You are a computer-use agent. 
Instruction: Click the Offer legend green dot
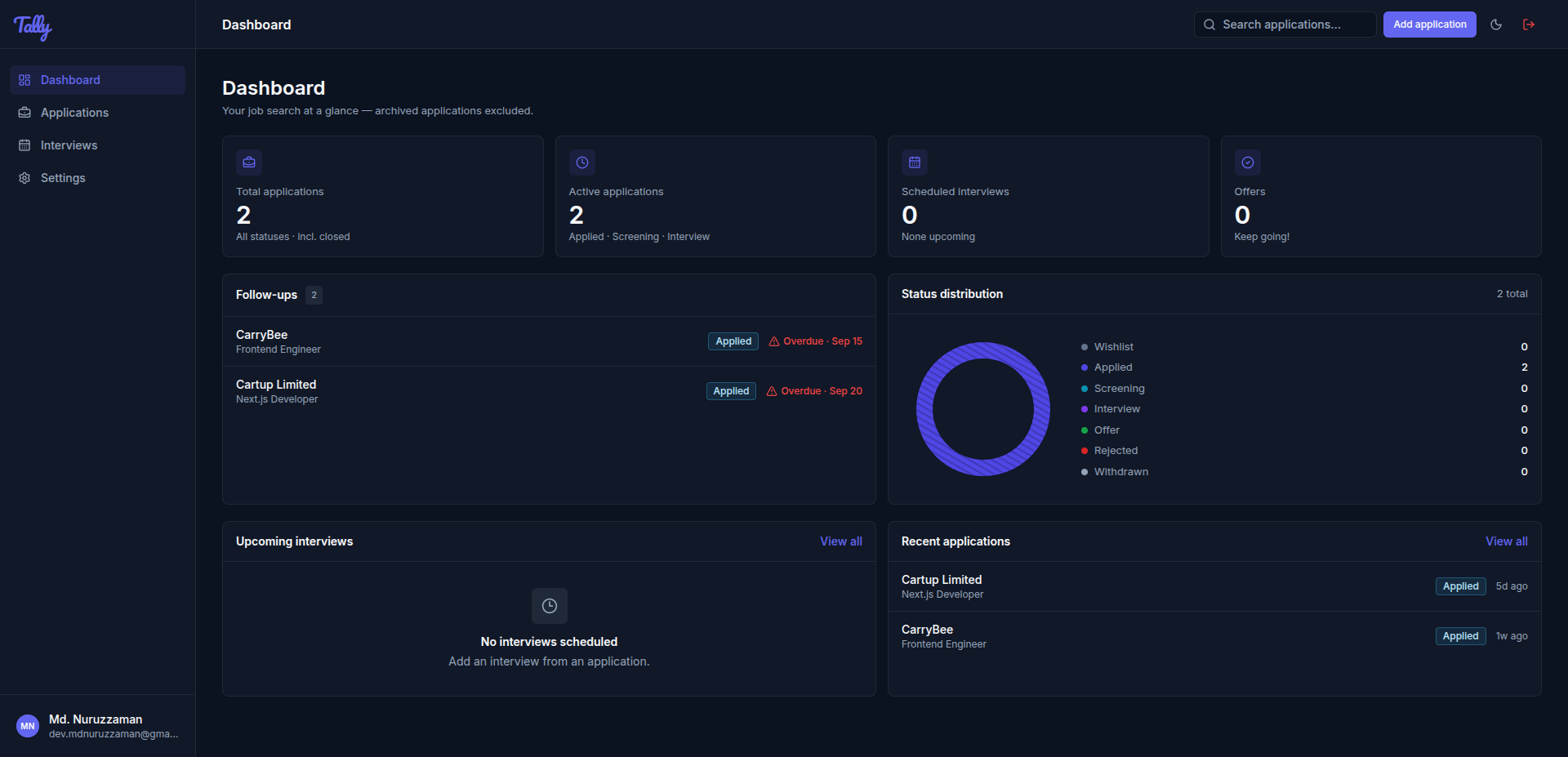pos(1085,430)
